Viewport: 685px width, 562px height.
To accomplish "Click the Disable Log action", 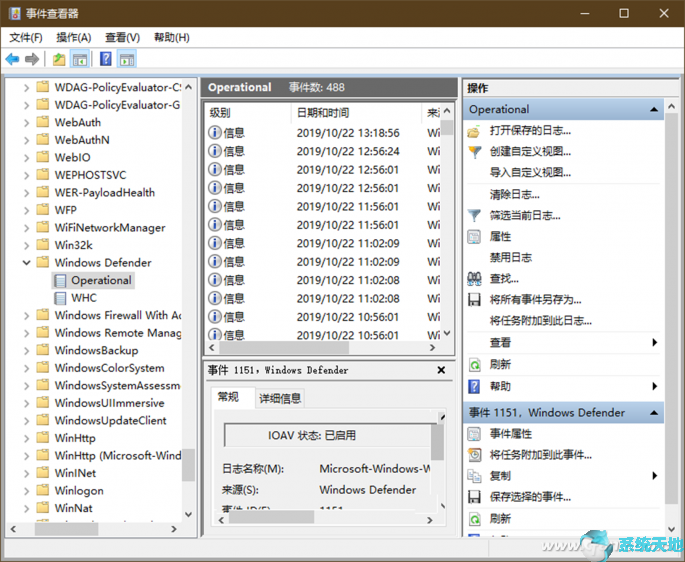I will click(511, 257).
